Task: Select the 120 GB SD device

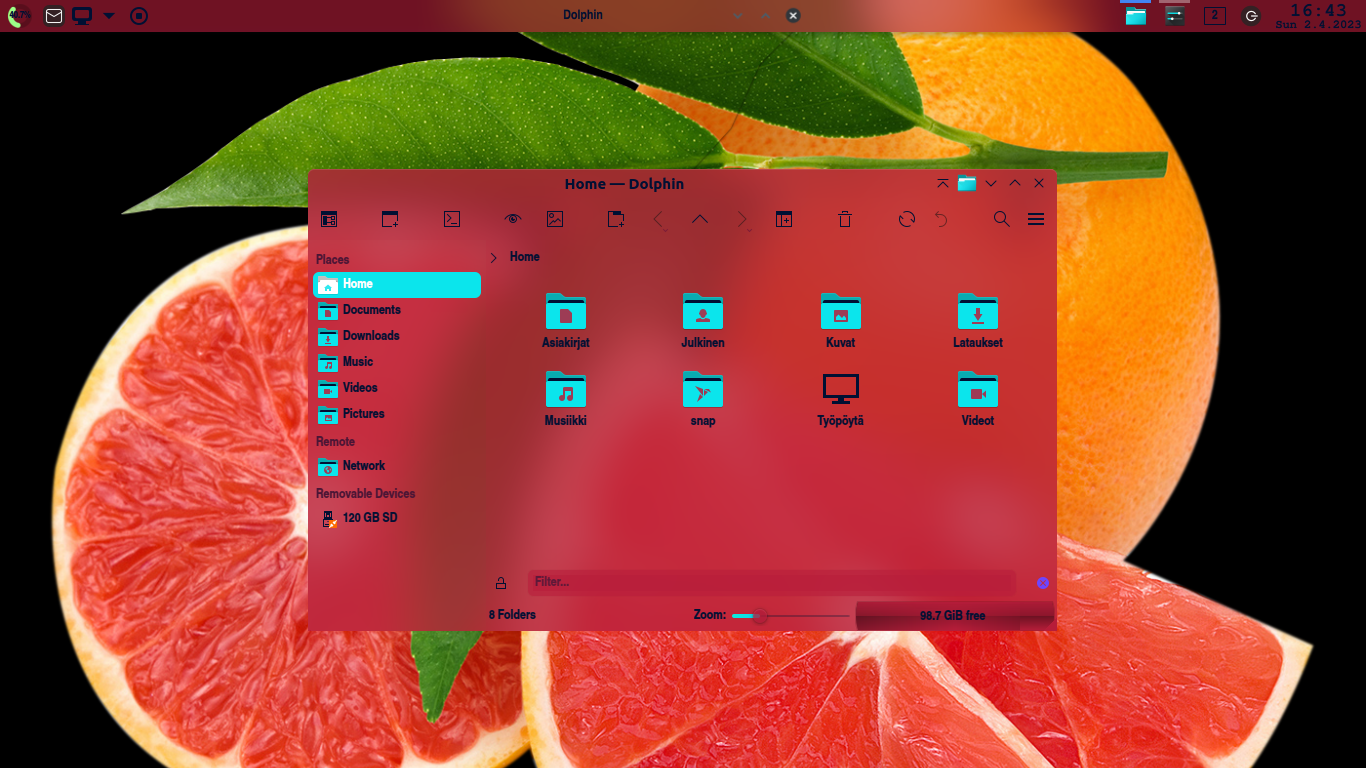Action: (397, 518)
